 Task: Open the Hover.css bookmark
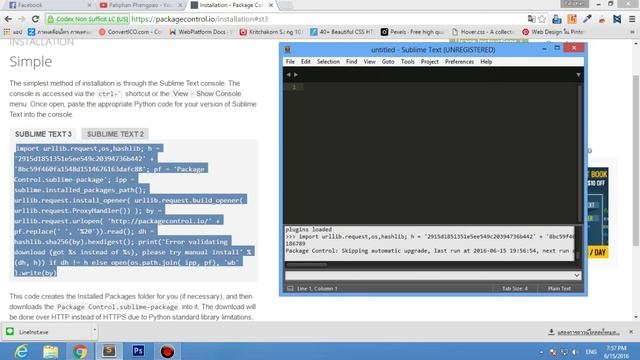tap(482, 32)
